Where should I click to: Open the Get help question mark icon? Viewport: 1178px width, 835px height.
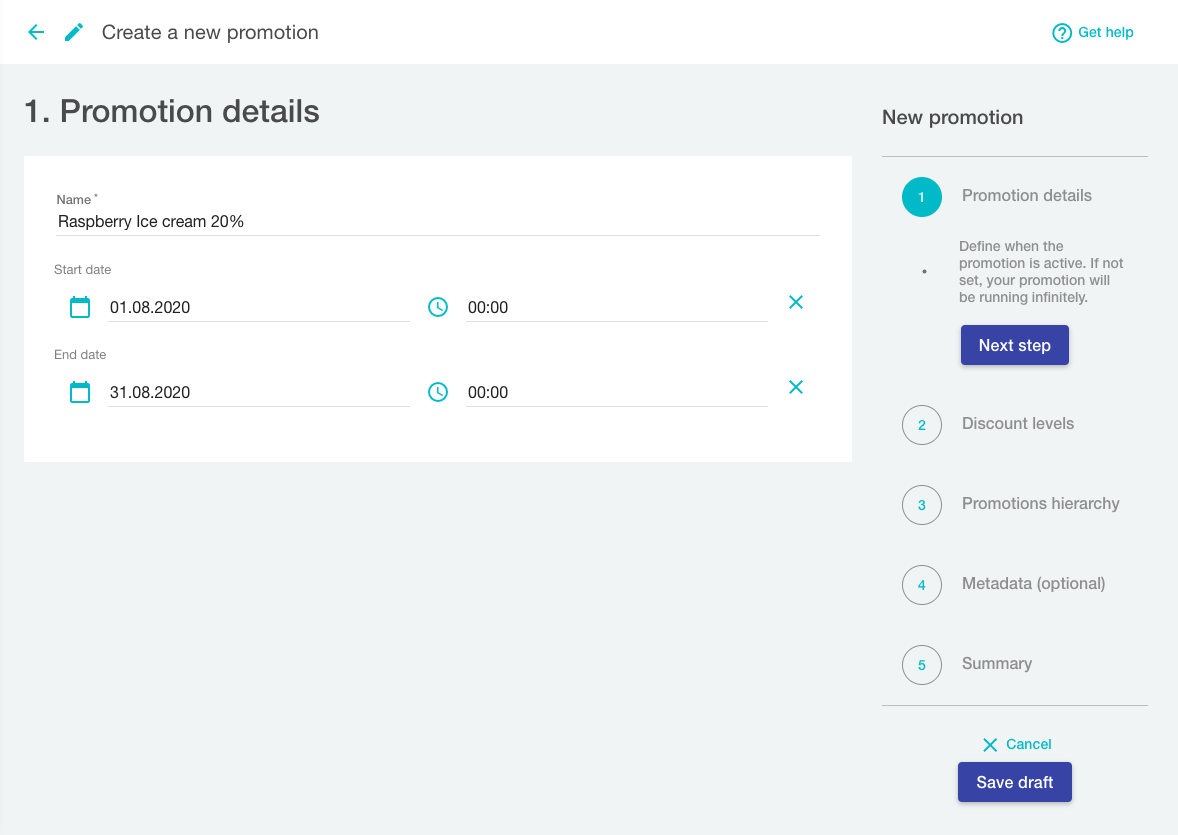pyautogui.click(x=1062, y=33)
